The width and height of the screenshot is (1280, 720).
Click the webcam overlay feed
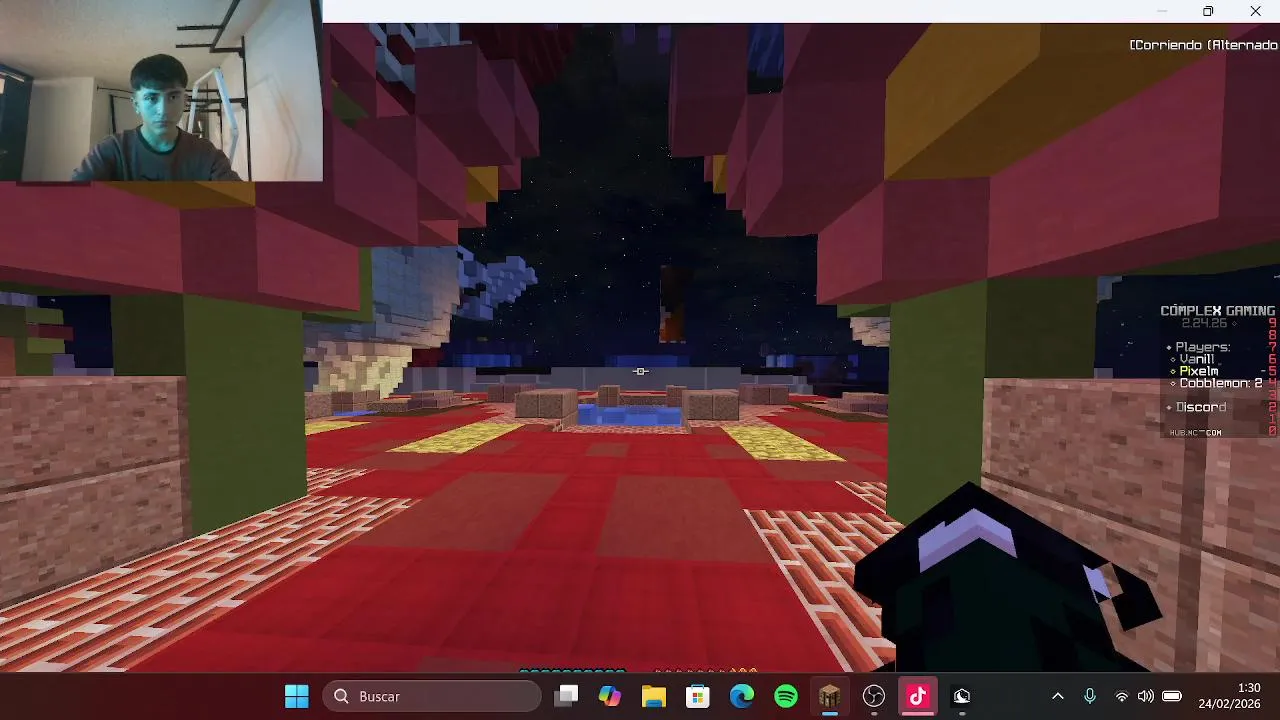click(161, 90)
